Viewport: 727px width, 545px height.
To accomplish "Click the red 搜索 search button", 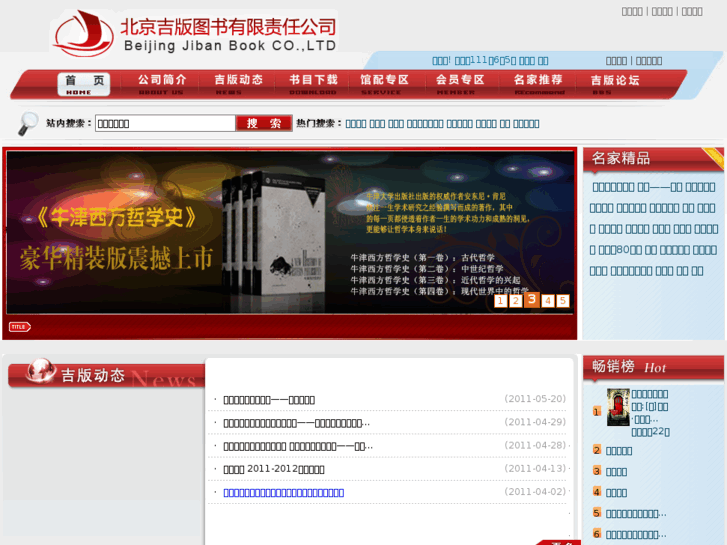I will point(264,123).
